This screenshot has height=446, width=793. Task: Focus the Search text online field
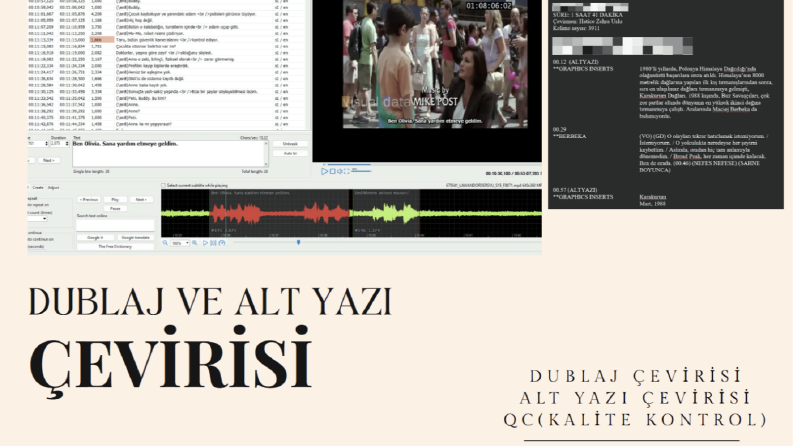point(115,226)
